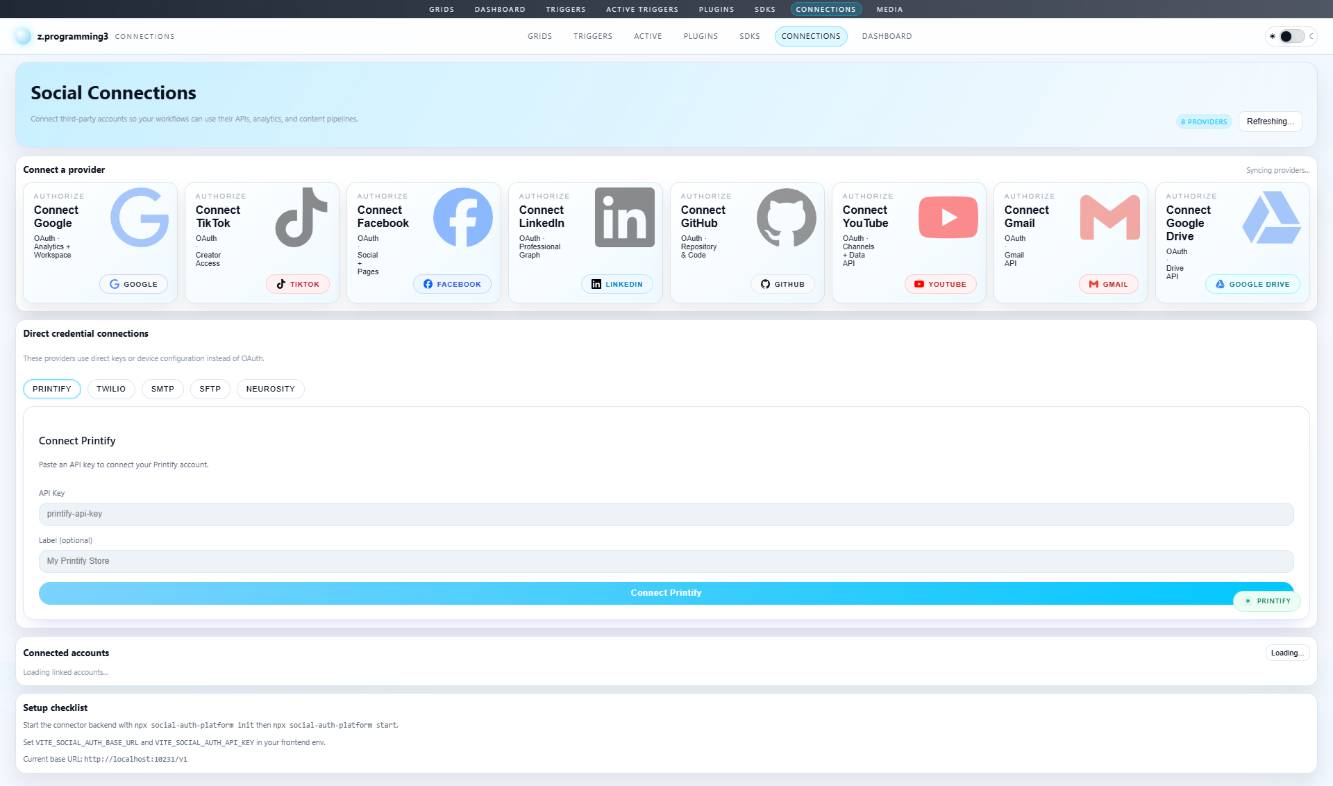Click the Loading... button in Connected accounts

point(1288,653)
